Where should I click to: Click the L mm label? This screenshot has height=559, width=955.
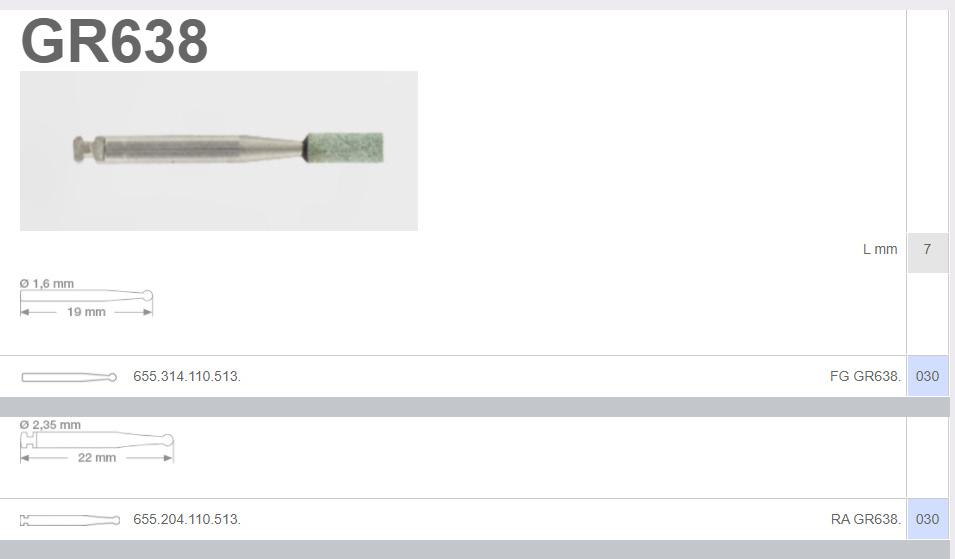coord(880,249)
